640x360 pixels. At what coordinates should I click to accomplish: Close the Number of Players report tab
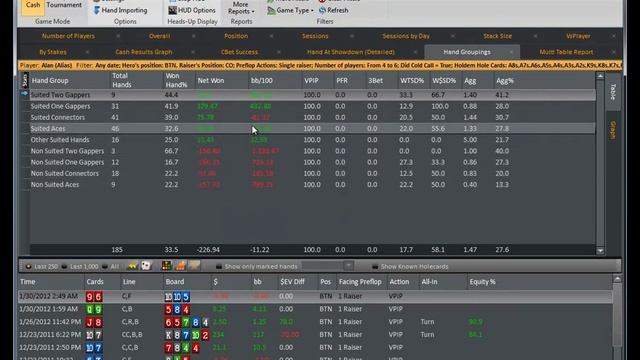tap(118, 36)
